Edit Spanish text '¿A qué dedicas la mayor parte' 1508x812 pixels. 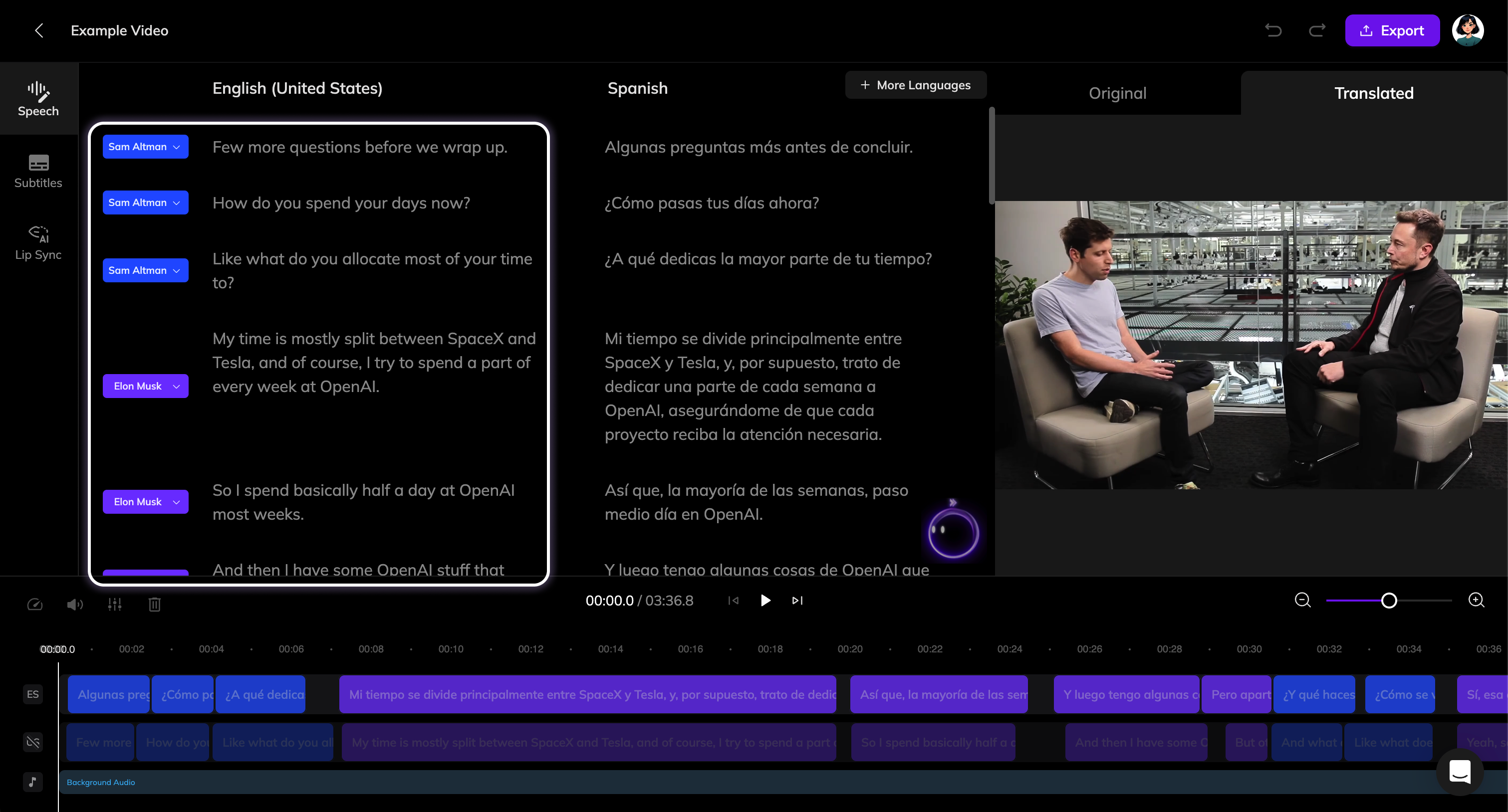[x=768, y=258]
